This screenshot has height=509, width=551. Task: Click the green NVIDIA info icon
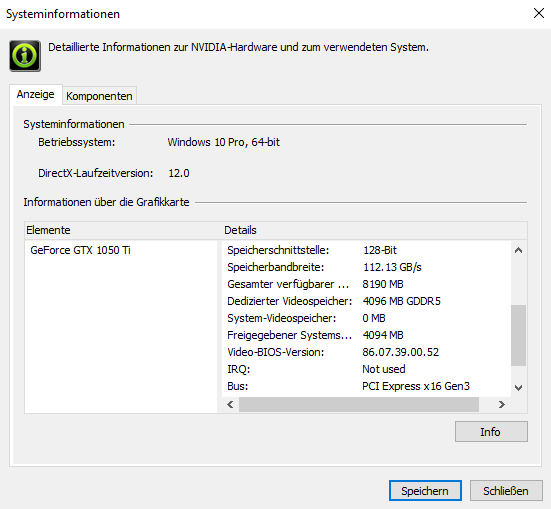[x=25, y=56]
